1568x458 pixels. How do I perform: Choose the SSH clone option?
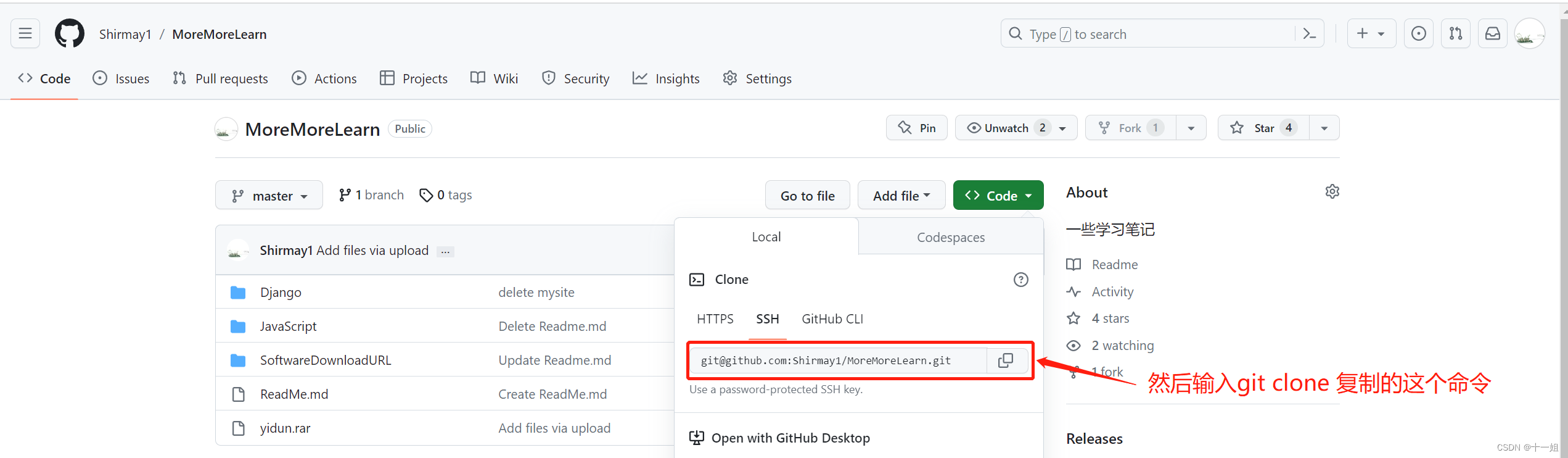click(768, 319)
